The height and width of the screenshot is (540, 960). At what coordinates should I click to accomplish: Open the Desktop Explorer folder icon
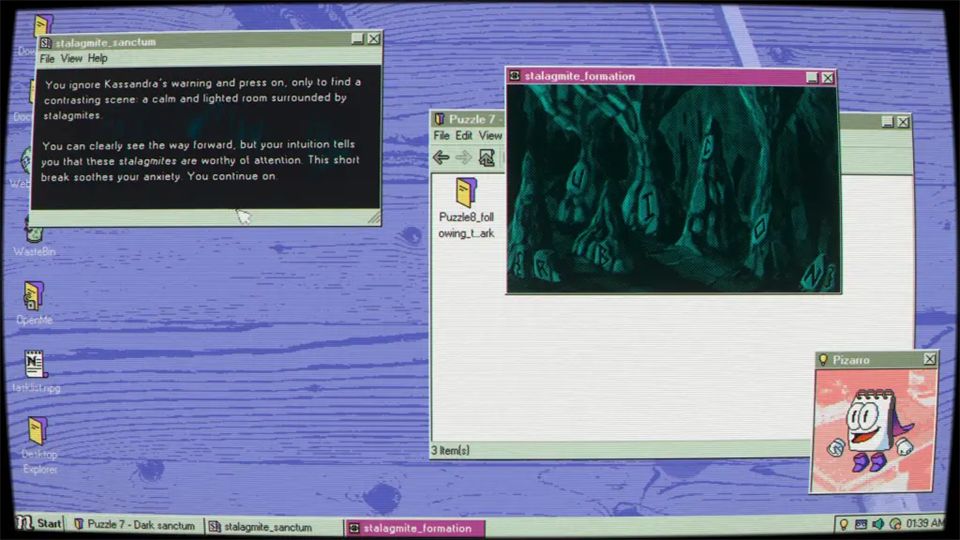coord(37,430)
